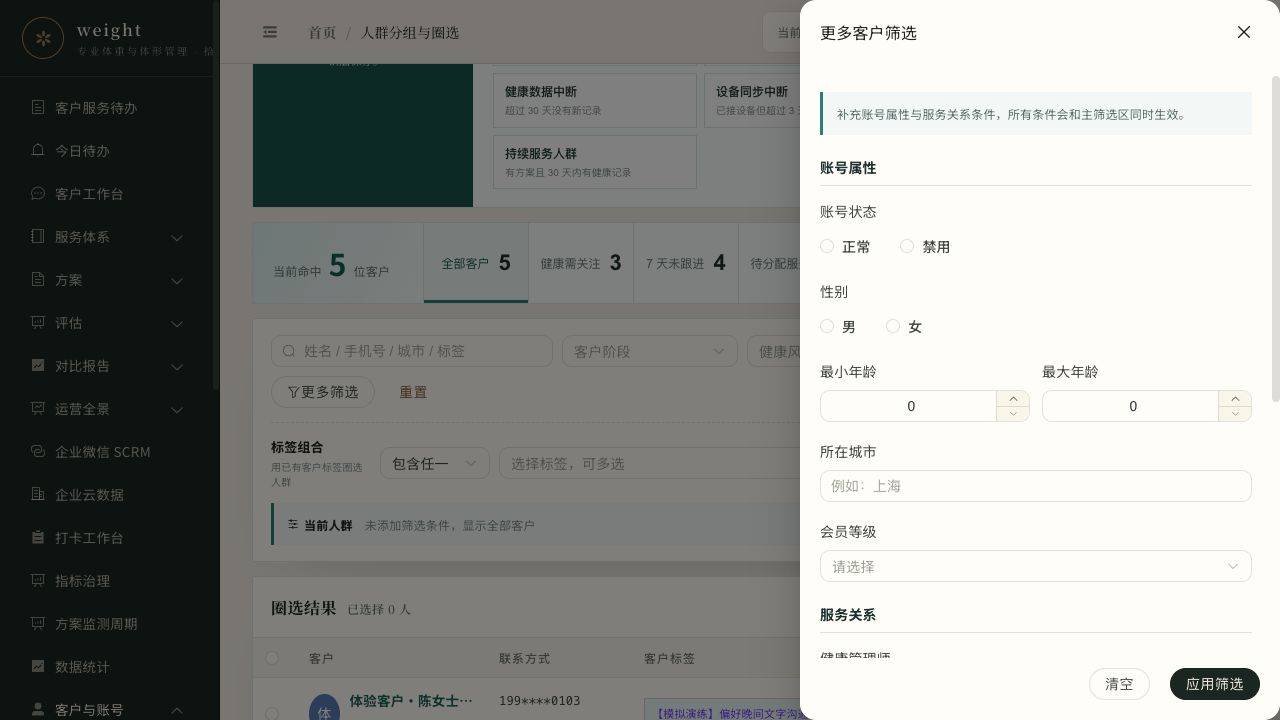This screenshot has width=1280, height=720.
Task: Open 首页 breadcrumb link
Action: (x=322, y=32)
